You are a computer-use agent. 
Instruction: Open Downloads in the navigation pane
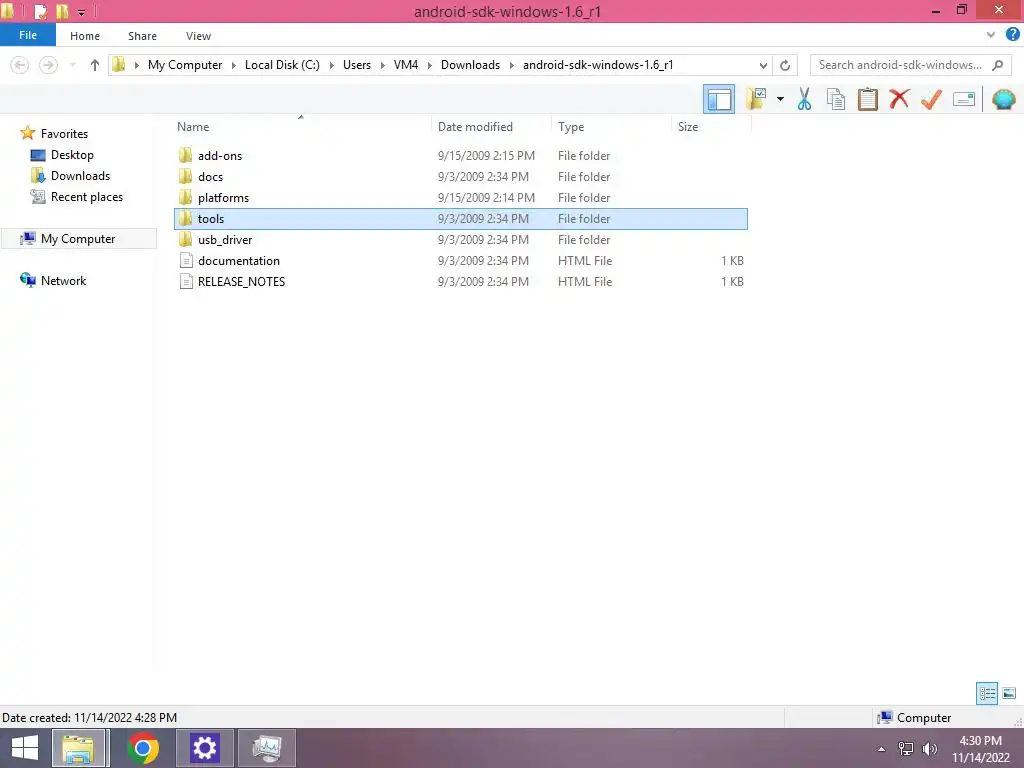[80, 176]
